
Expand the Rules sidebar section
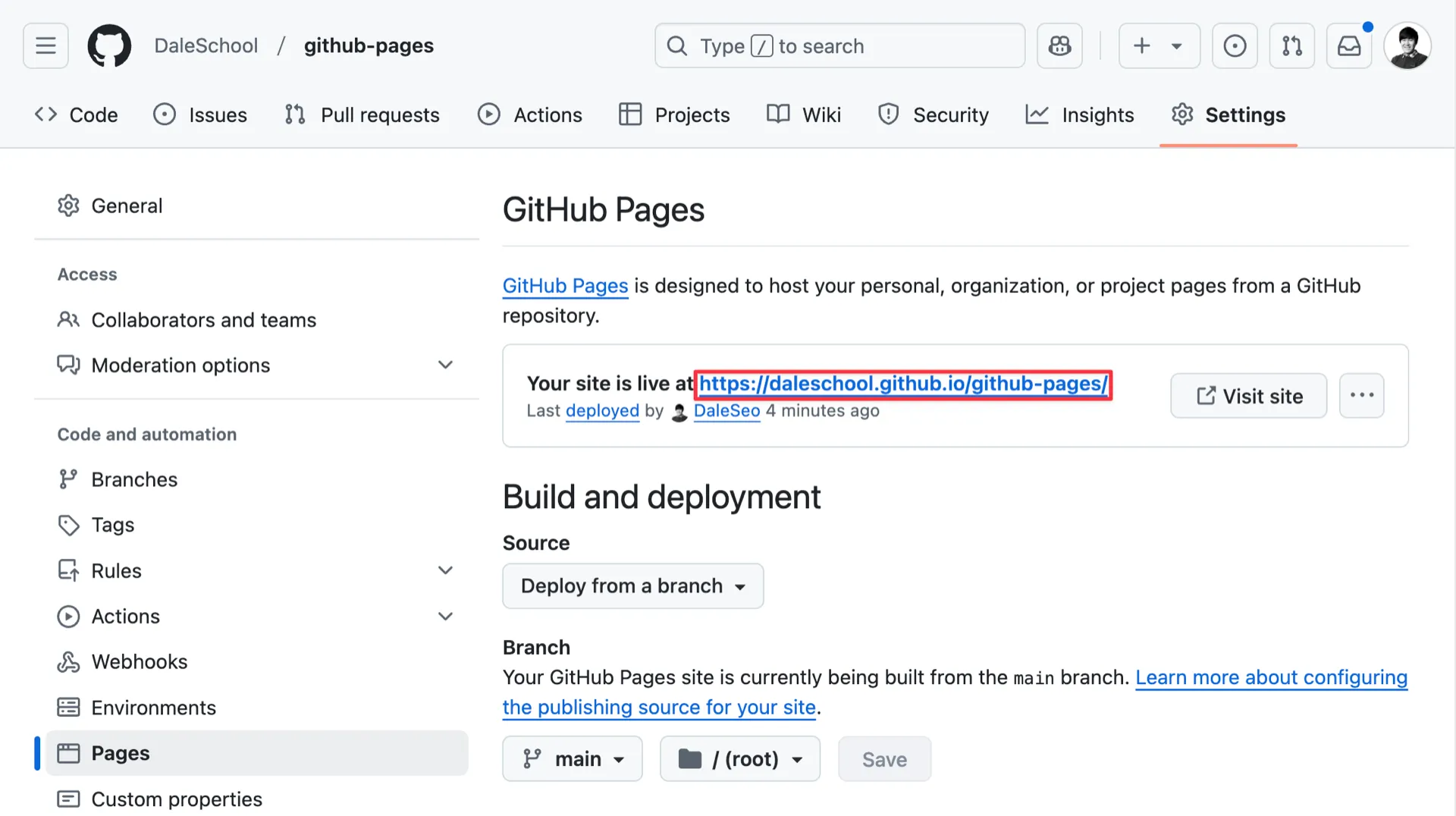click(446, 570)
